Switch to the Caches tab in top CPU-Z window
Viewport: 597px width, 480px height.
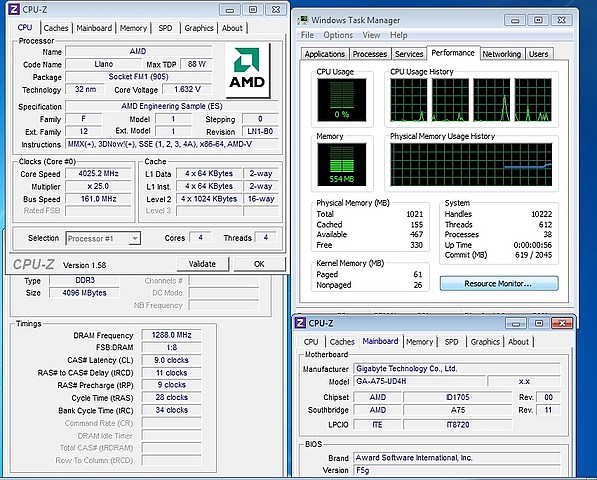point(56,28)
